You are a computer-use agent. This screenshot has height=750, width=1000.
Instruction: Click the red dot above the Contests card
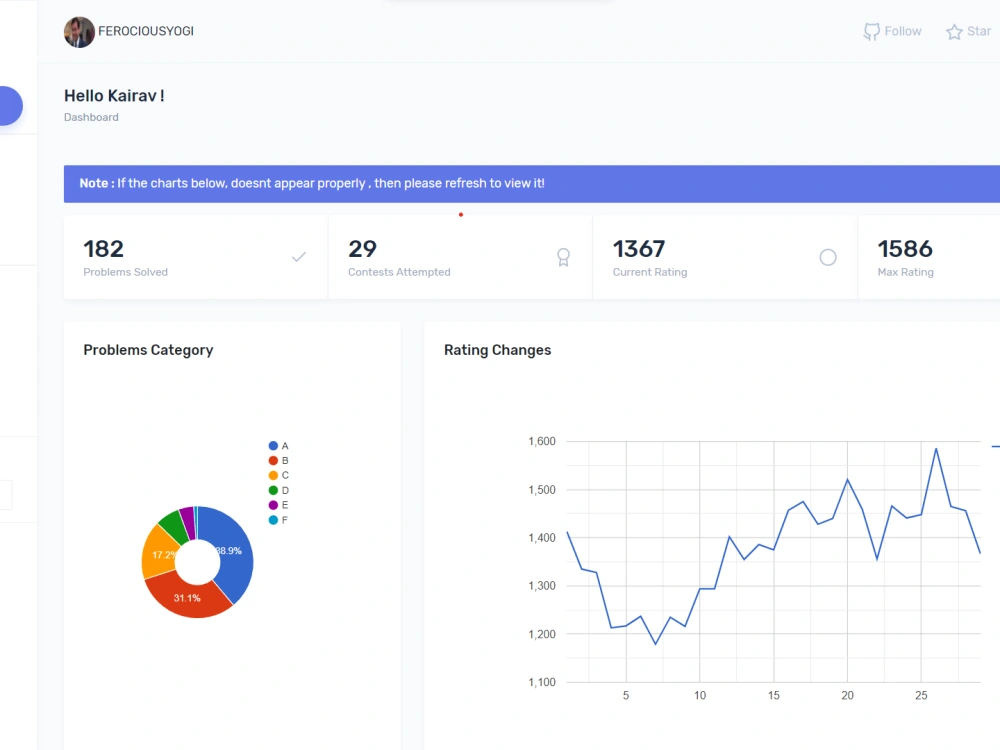pos(461,214)
